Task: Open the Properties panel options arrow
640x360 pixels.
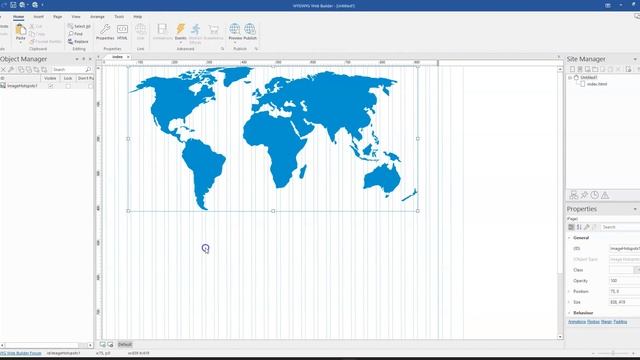Action: point(635,209)
